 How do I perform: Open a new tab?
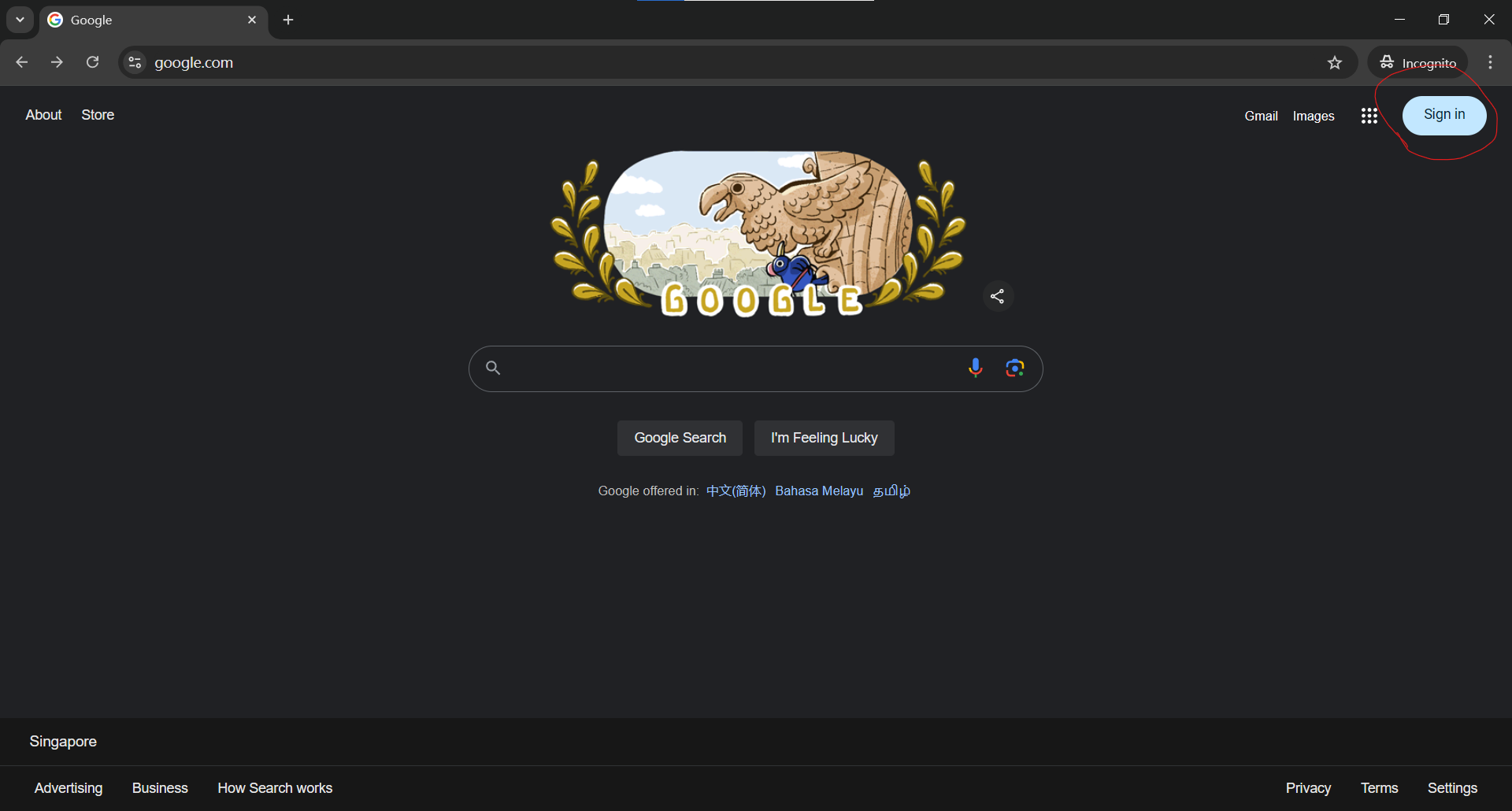(288, 20)
